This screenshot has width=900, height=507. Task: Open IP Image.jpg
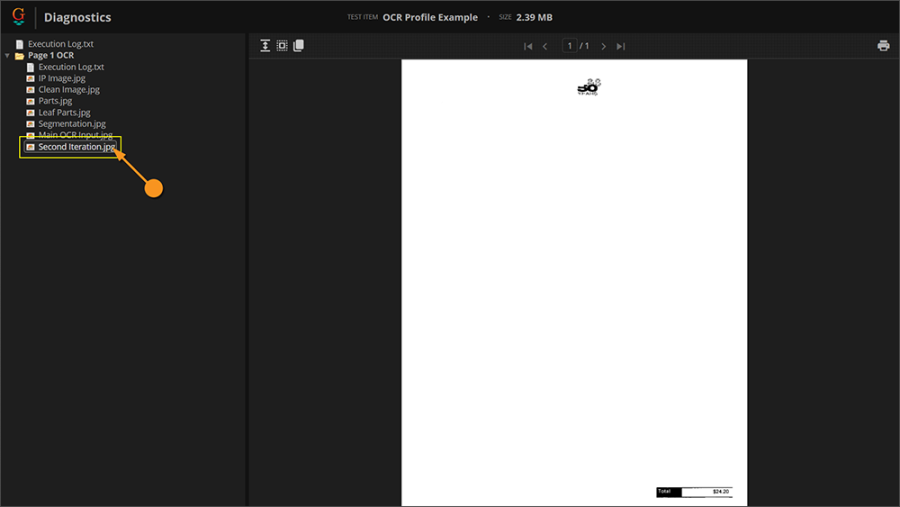point(62,78)
